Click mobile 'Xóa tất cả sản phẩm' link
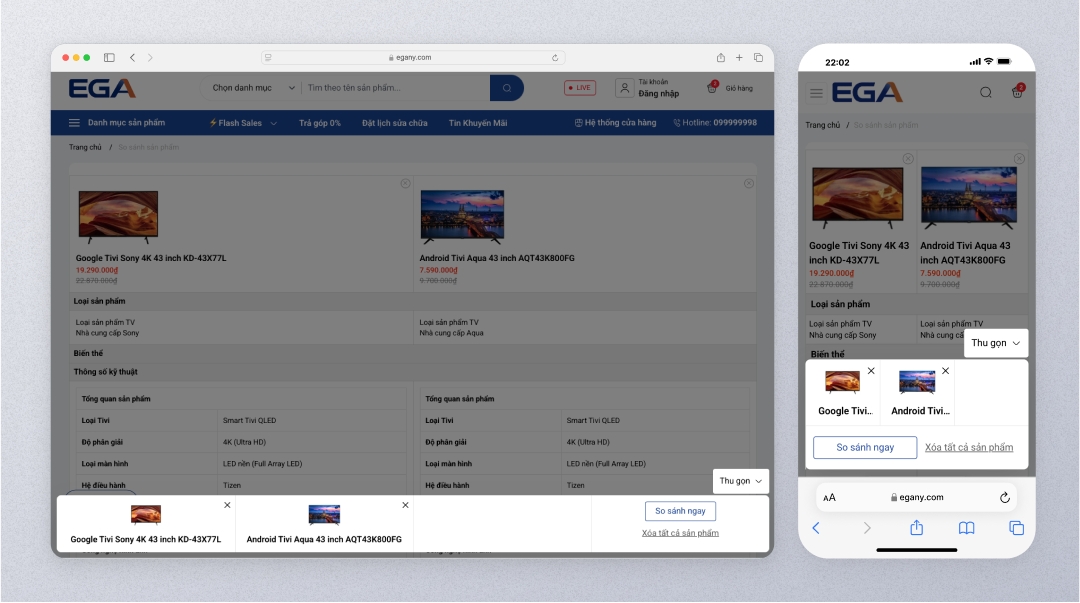 click(x=969, y=447)
